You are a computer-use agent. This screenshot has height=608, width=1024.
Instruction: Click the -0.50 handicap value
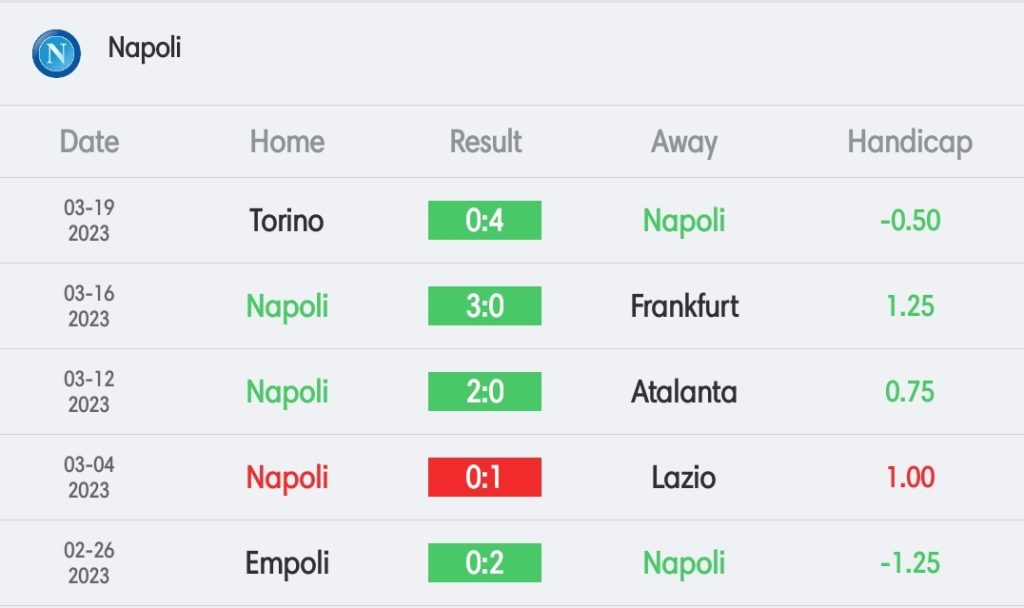pyautogui.click(x=910, y=221)
